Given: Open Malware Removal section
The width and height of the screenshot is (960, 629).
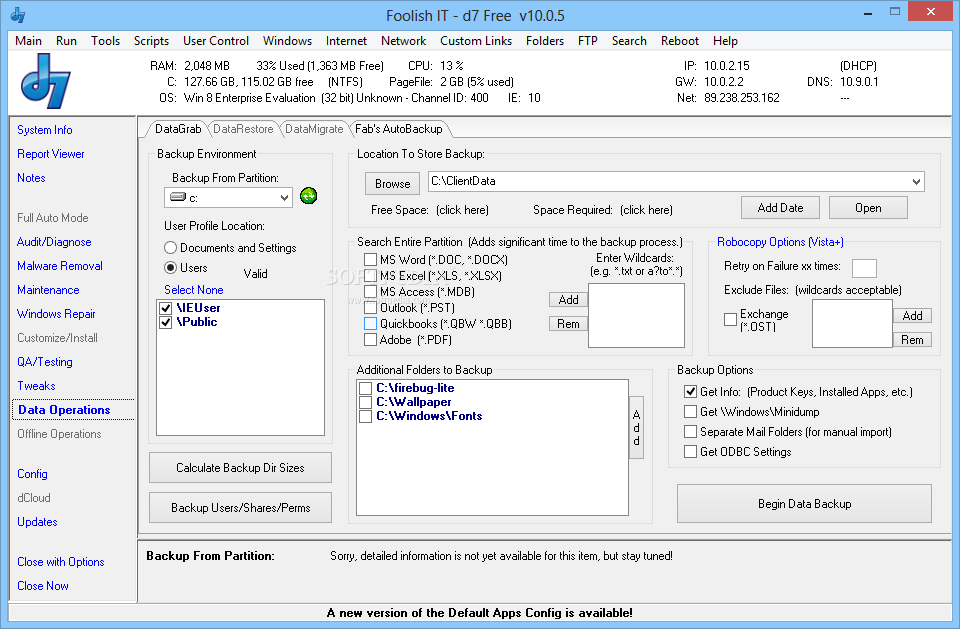Looking at the screenshot, I should (x=60, y=266).
